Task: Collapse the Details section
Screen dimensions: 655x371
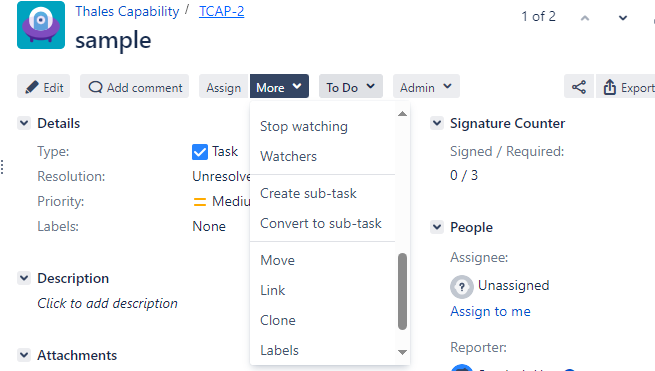Action: [x=24, y=123]
